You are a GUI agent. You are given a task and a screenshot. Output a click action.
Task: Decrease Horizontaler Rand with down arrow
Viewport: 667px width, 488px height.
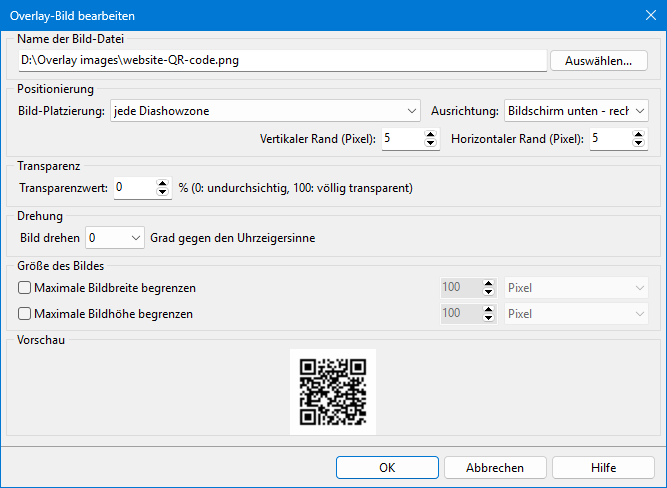pos(638,143)
